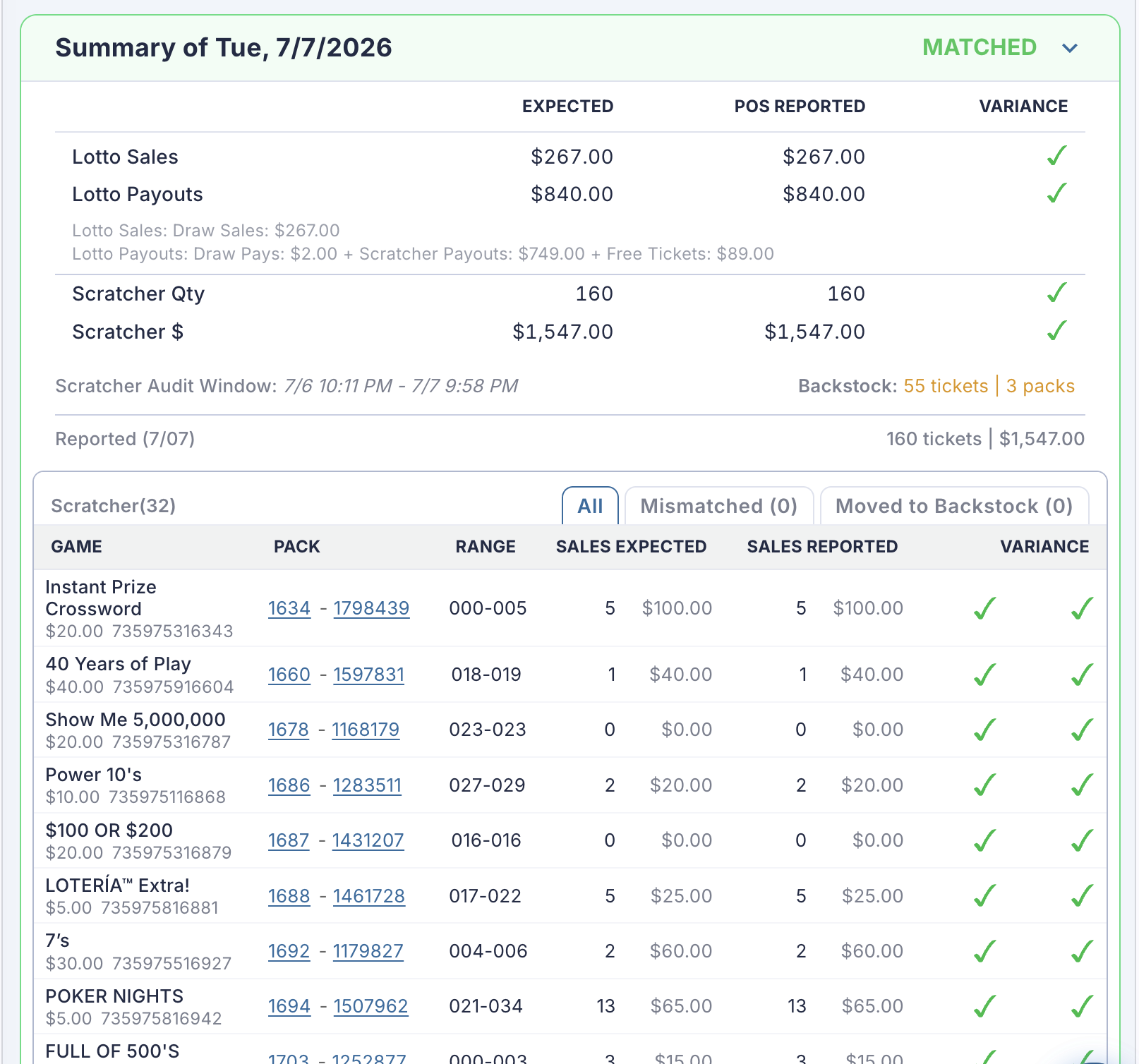Open game link 1634
This screenshot has height=1064, width=1139.
[x=289, y=608]
